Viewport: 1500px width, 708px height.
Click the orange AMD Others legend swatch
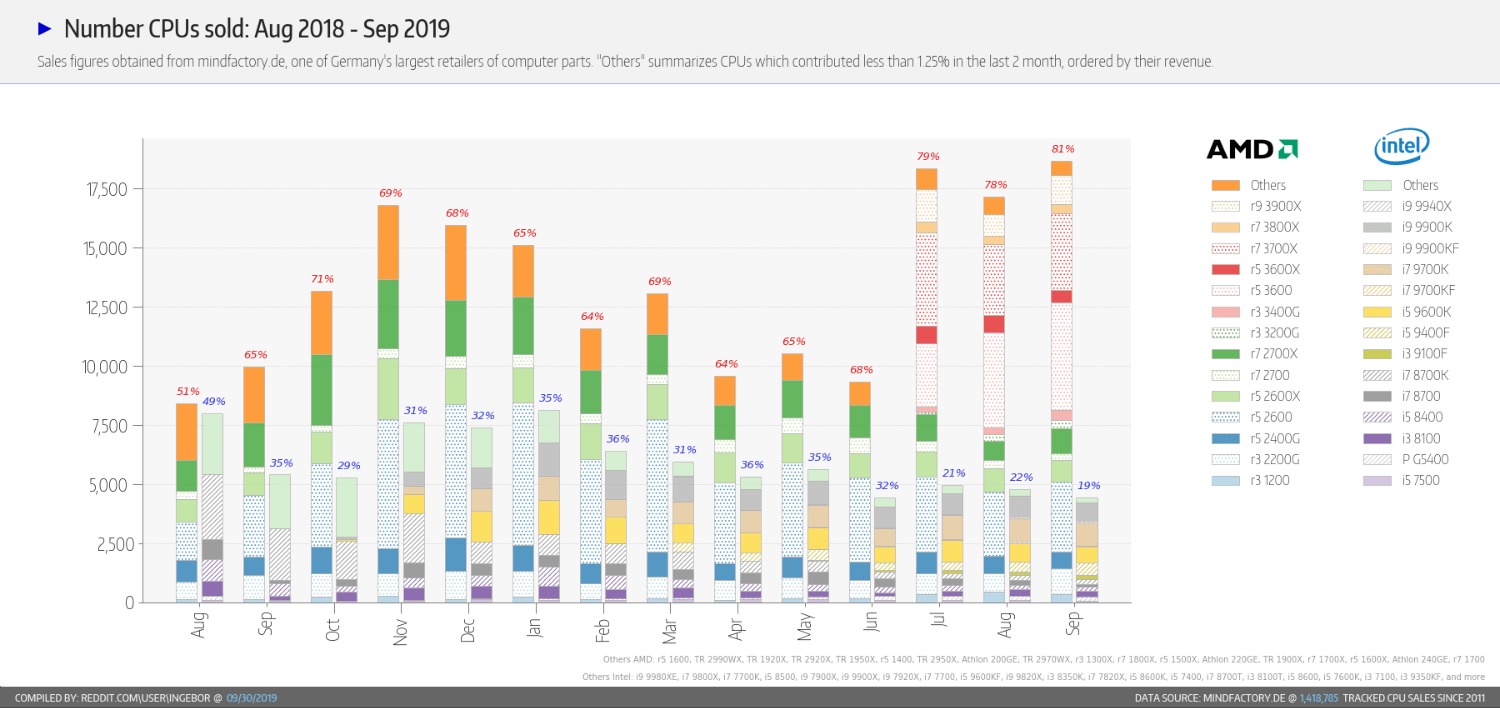[1225, 185]
